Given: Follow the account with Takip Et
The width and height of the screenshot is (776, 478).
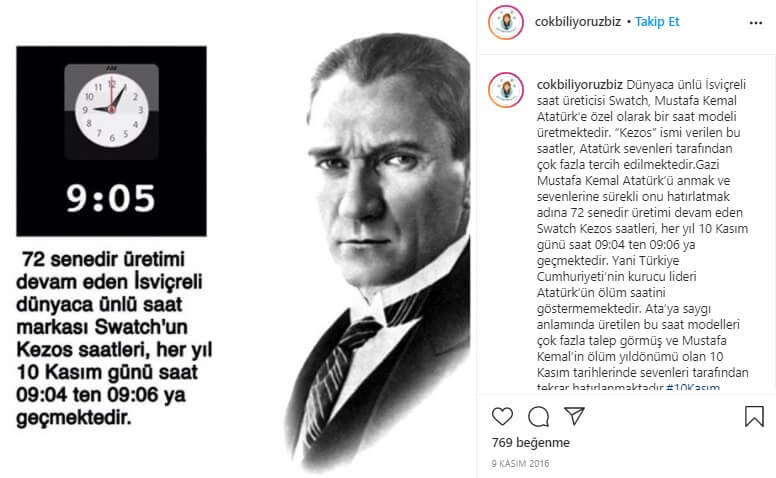Looking at the screenshot, I should 657,22.
